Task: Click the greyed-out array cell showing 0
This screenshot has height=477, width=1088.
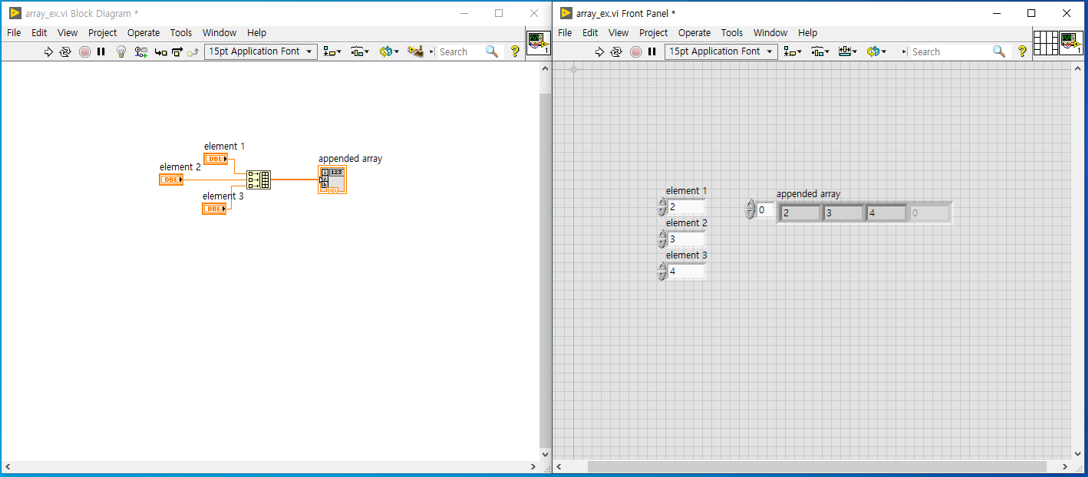Action: tap(928, 213)
